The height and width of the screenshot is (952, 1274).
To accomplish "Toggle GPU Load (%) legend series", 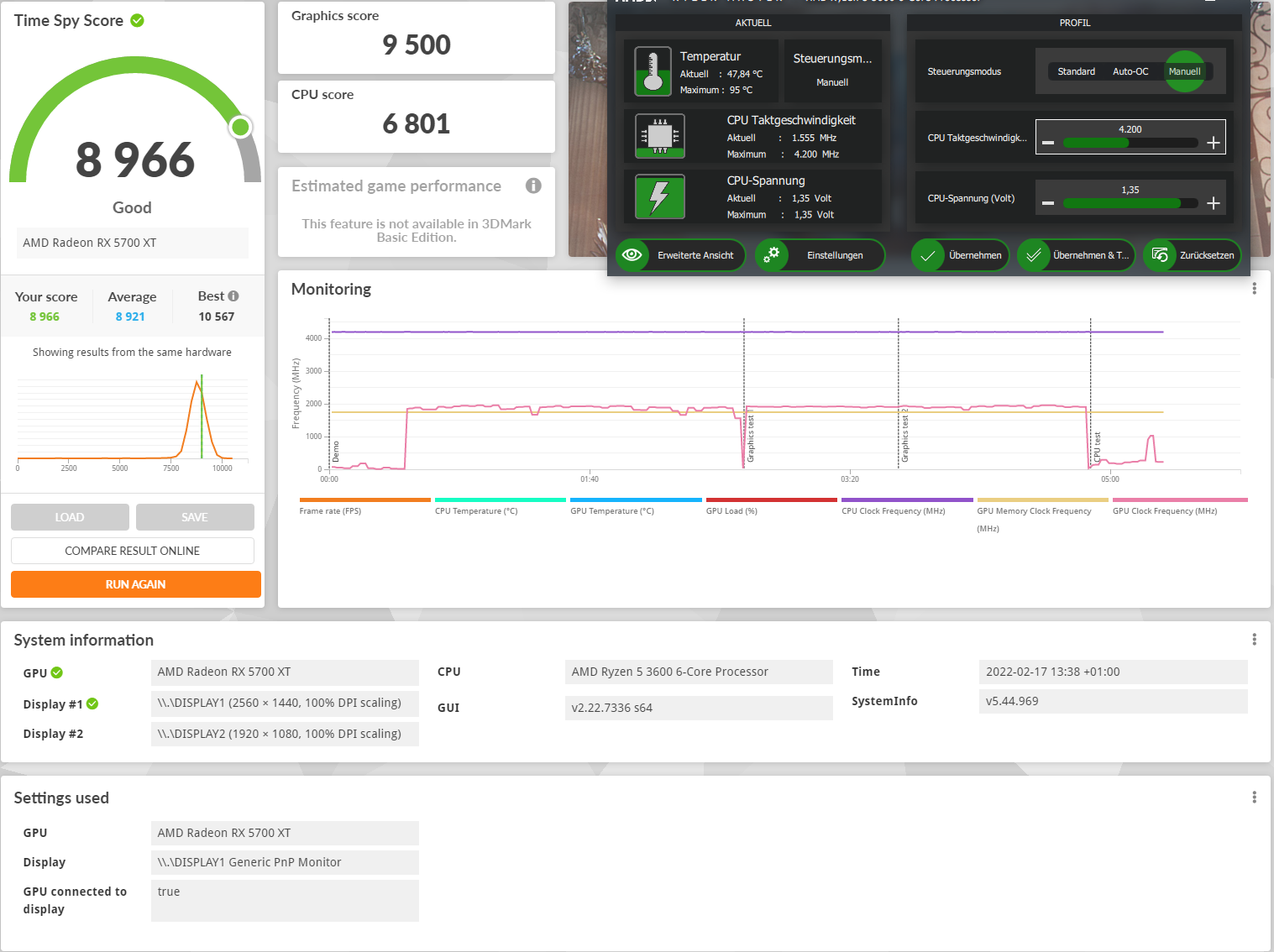I will pyautogui.click(x=731, y=510).
